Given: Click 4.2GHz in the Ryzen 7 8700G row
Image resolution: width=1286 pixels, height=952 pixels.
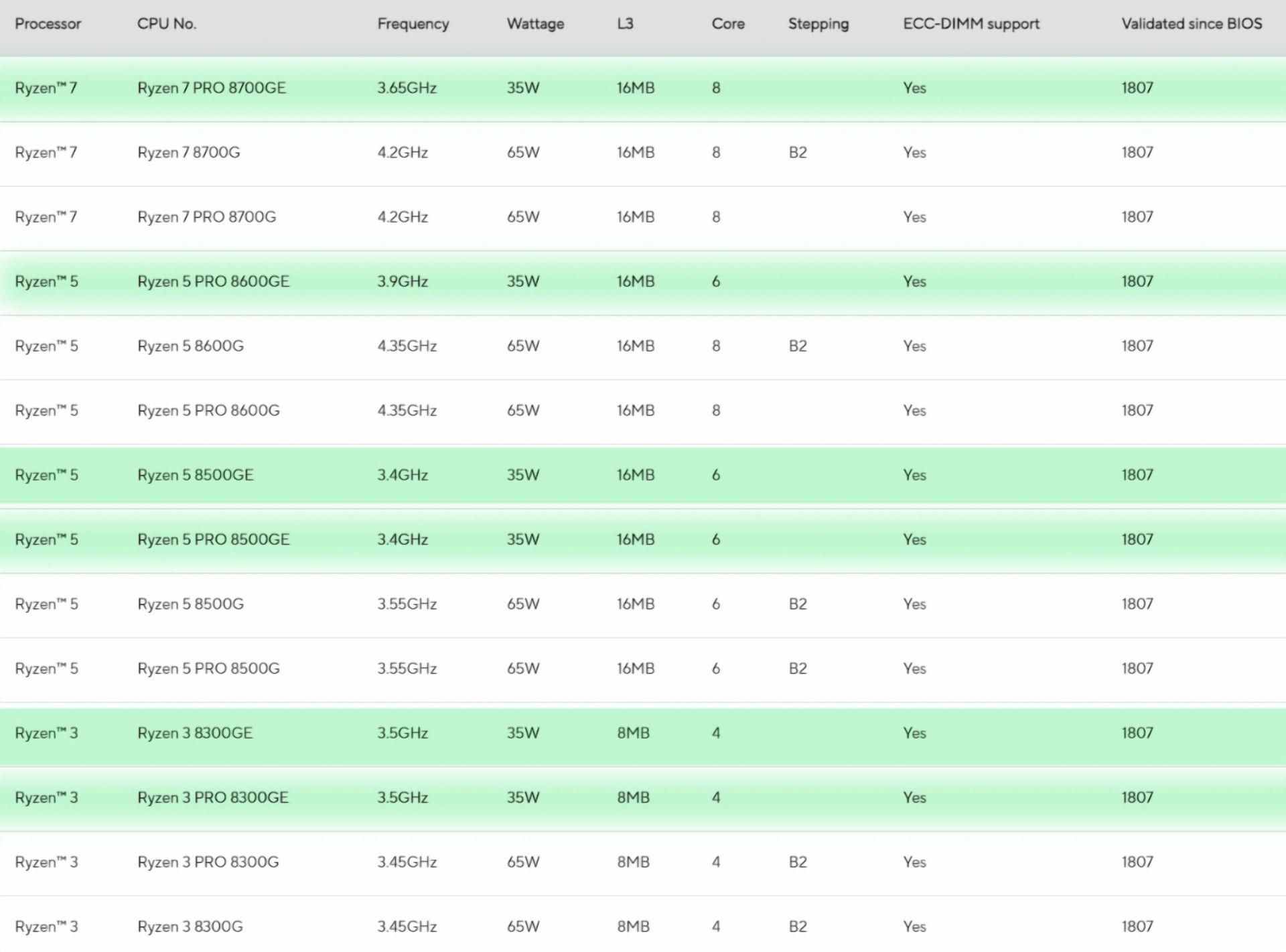Looking at the screenshot, I should click(x=403, y=153).
